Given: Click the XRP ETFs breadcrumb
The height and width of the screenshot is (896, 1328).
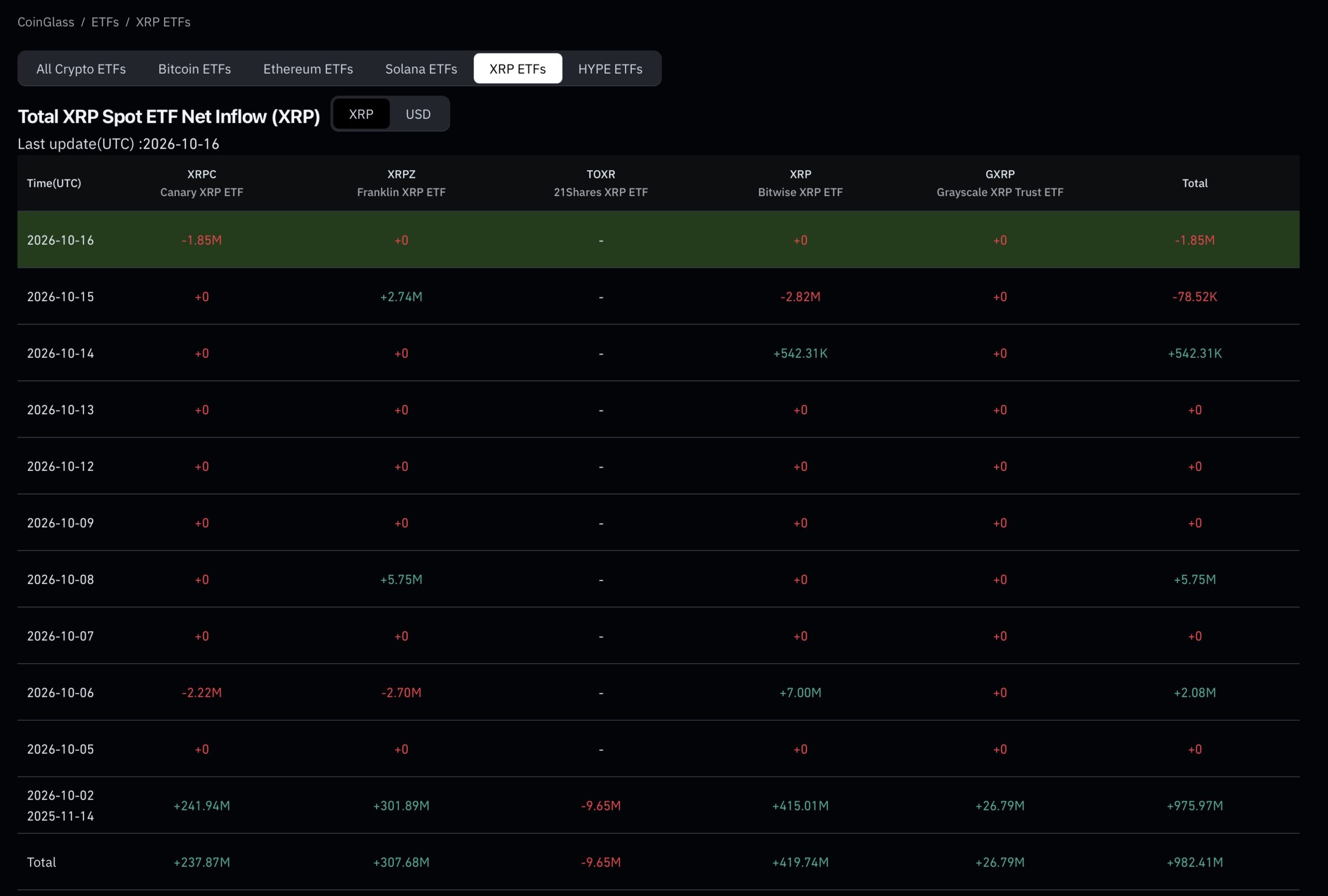Looking at the screenshot, I should tap(163, 22).
